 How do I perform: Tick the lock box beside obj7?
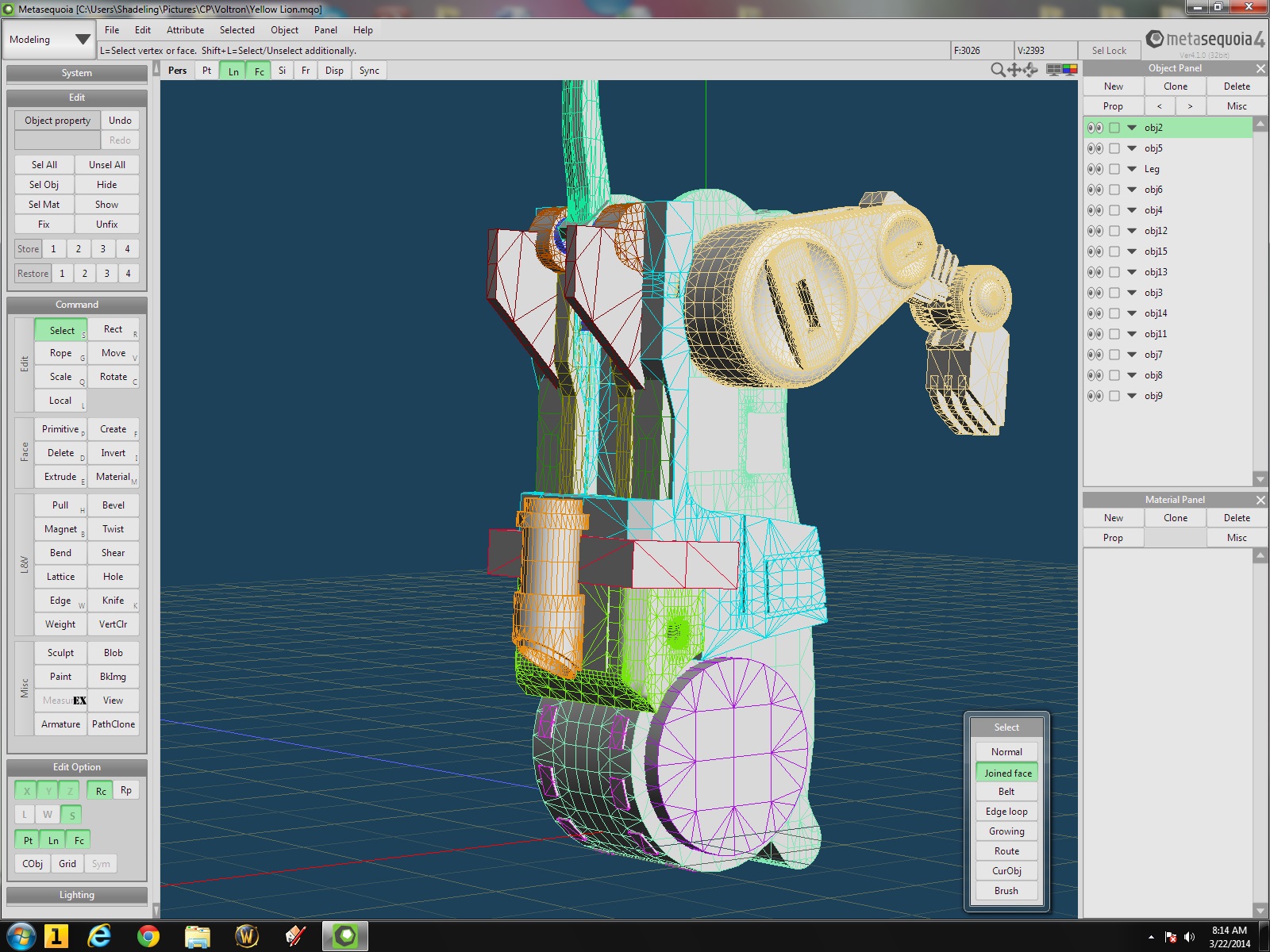coord(1114,355)
